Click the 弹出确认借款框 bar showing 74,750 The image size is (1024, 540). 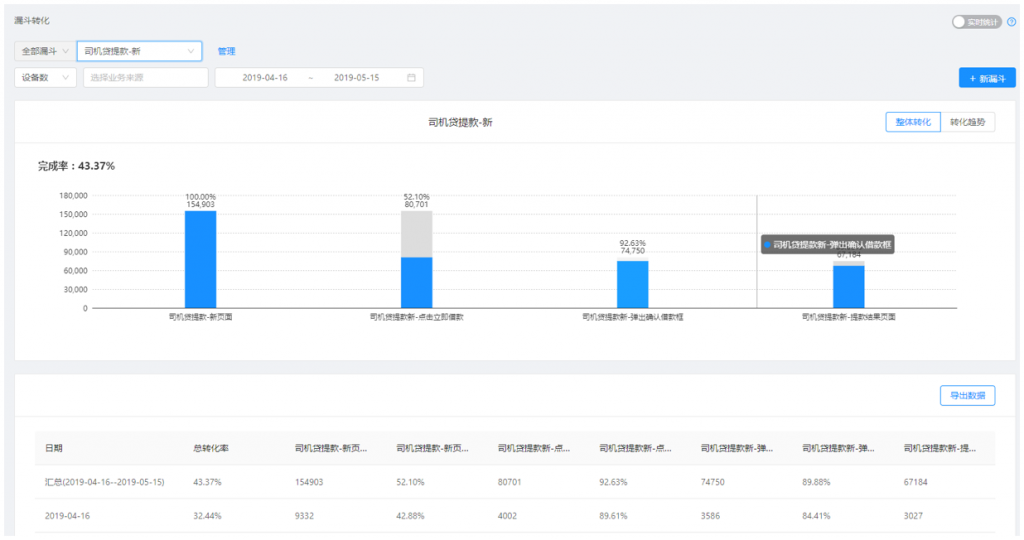pyautogui.click(x=632, y=284)
